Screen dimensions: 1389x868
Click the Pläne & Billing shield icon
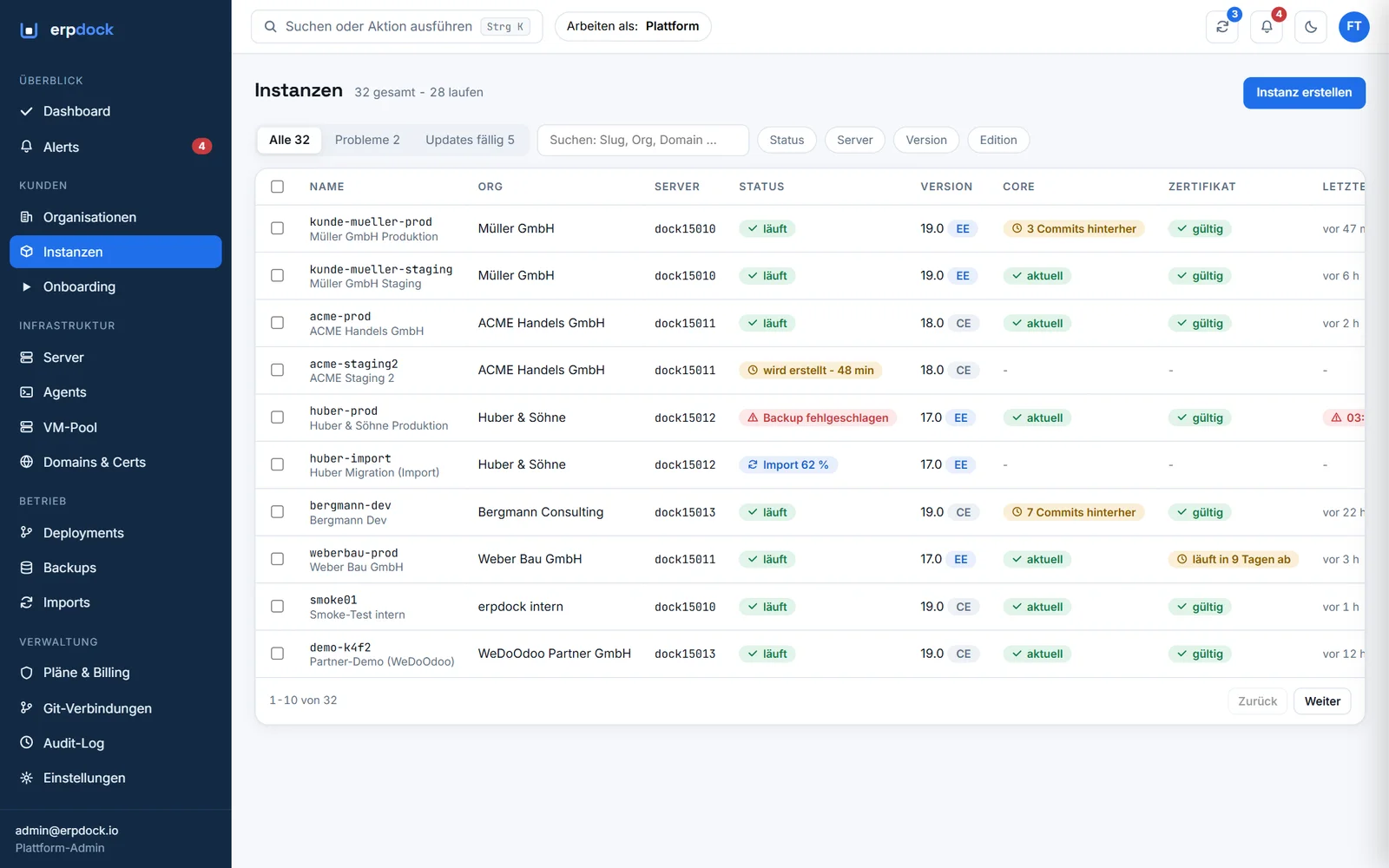[27, 673]
